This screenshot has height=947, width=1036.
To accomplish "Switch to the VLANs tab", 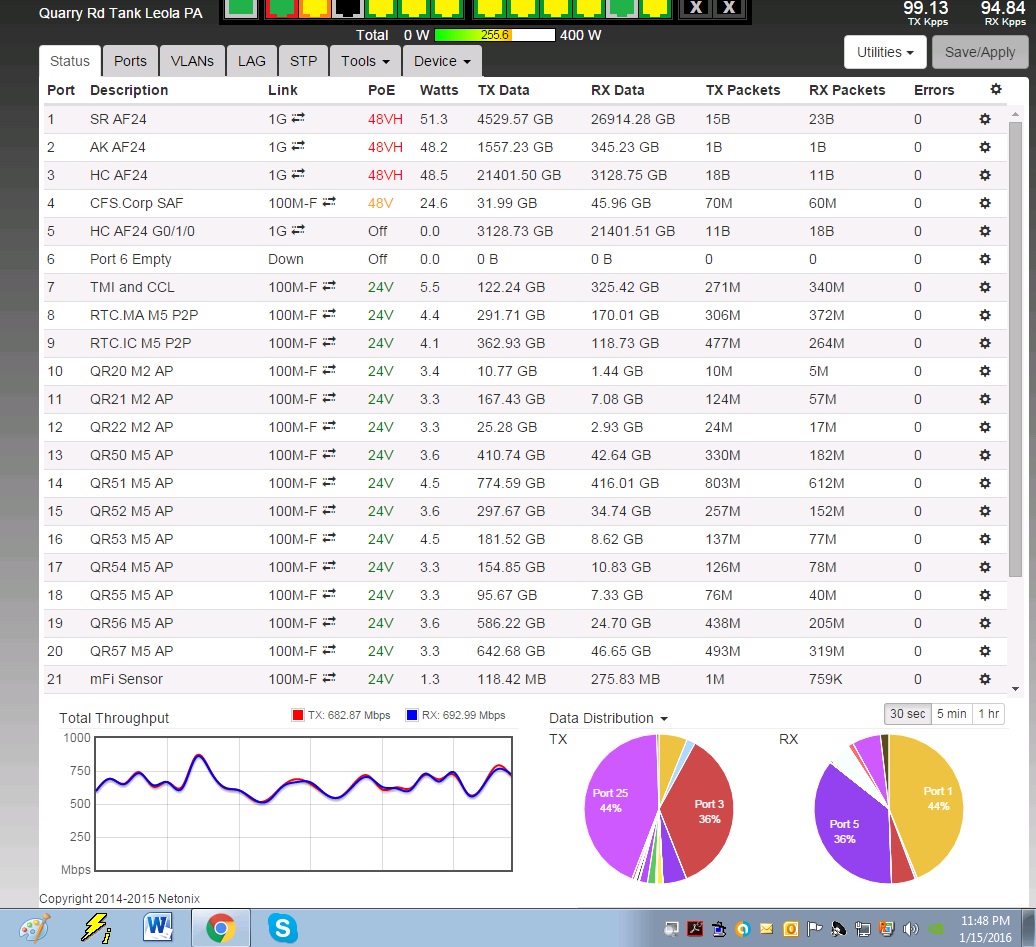I will pos(192,61).
